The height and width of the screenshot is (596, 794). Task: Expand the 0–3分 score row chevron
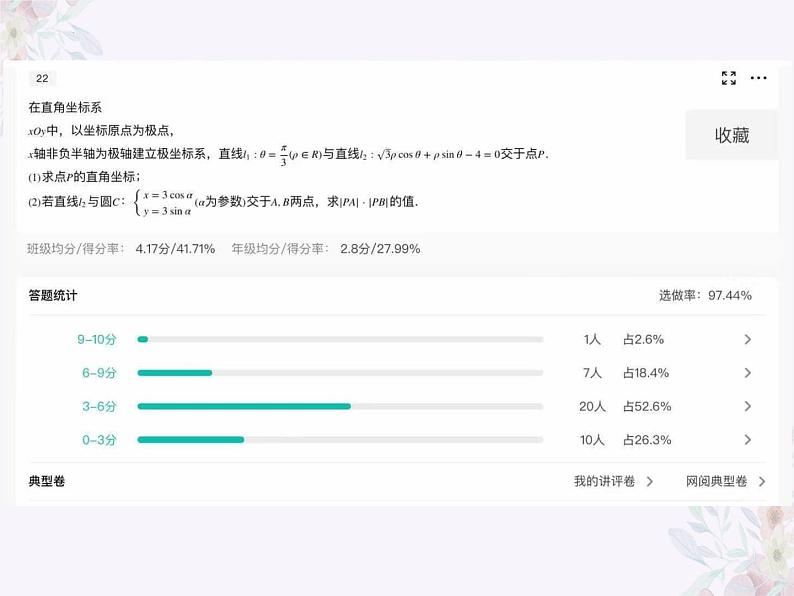[x=748, y=440]
